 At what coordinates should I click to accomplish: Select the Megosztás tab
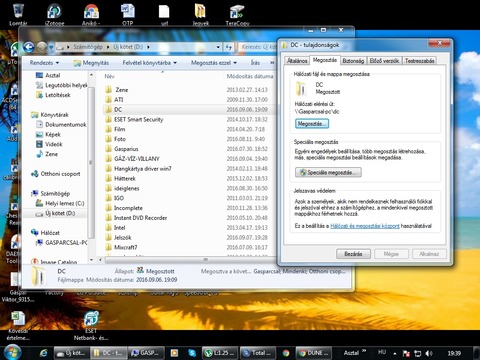[325, 60]
